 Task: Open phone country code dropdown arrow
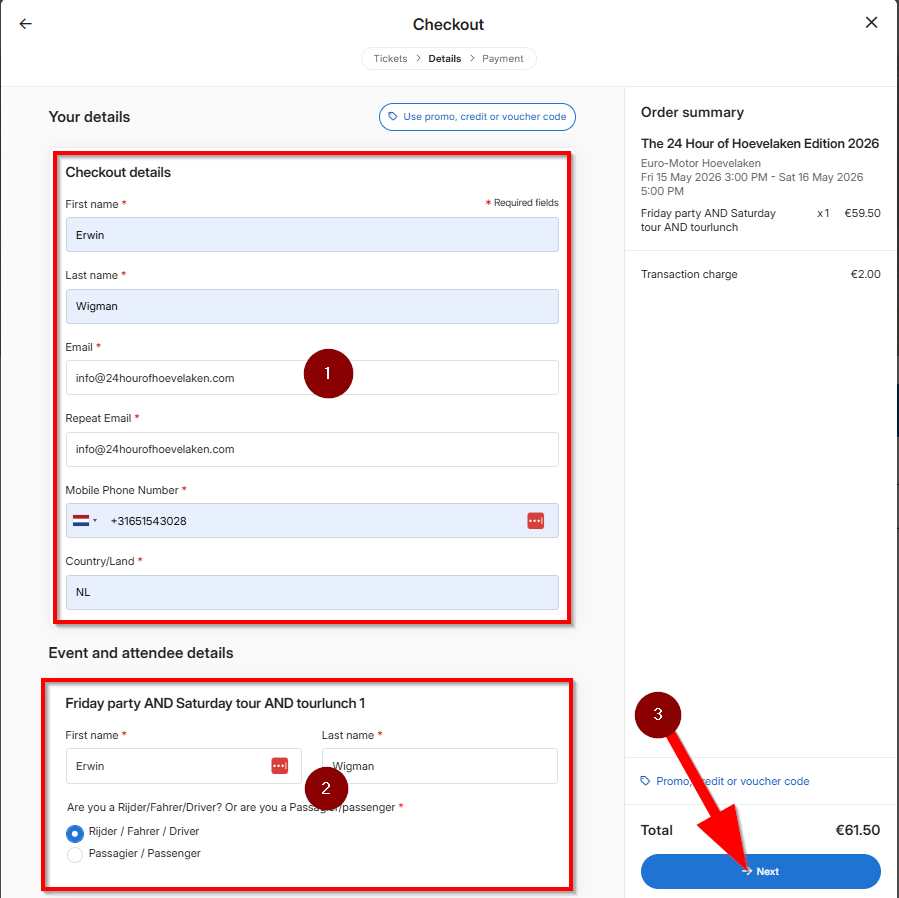click(x=95, y=520)
